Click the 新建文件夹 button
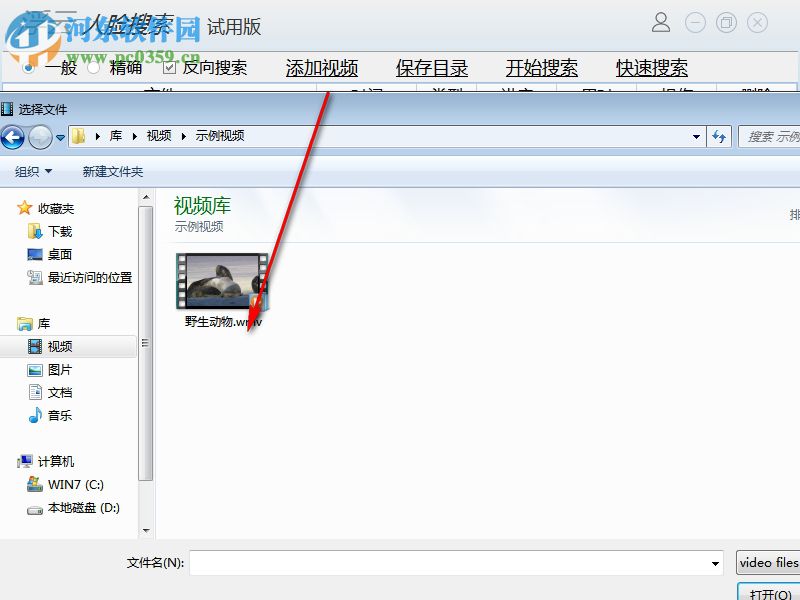Screen dimensions: 800x600 pyautogui.click(x=110, y=171)
